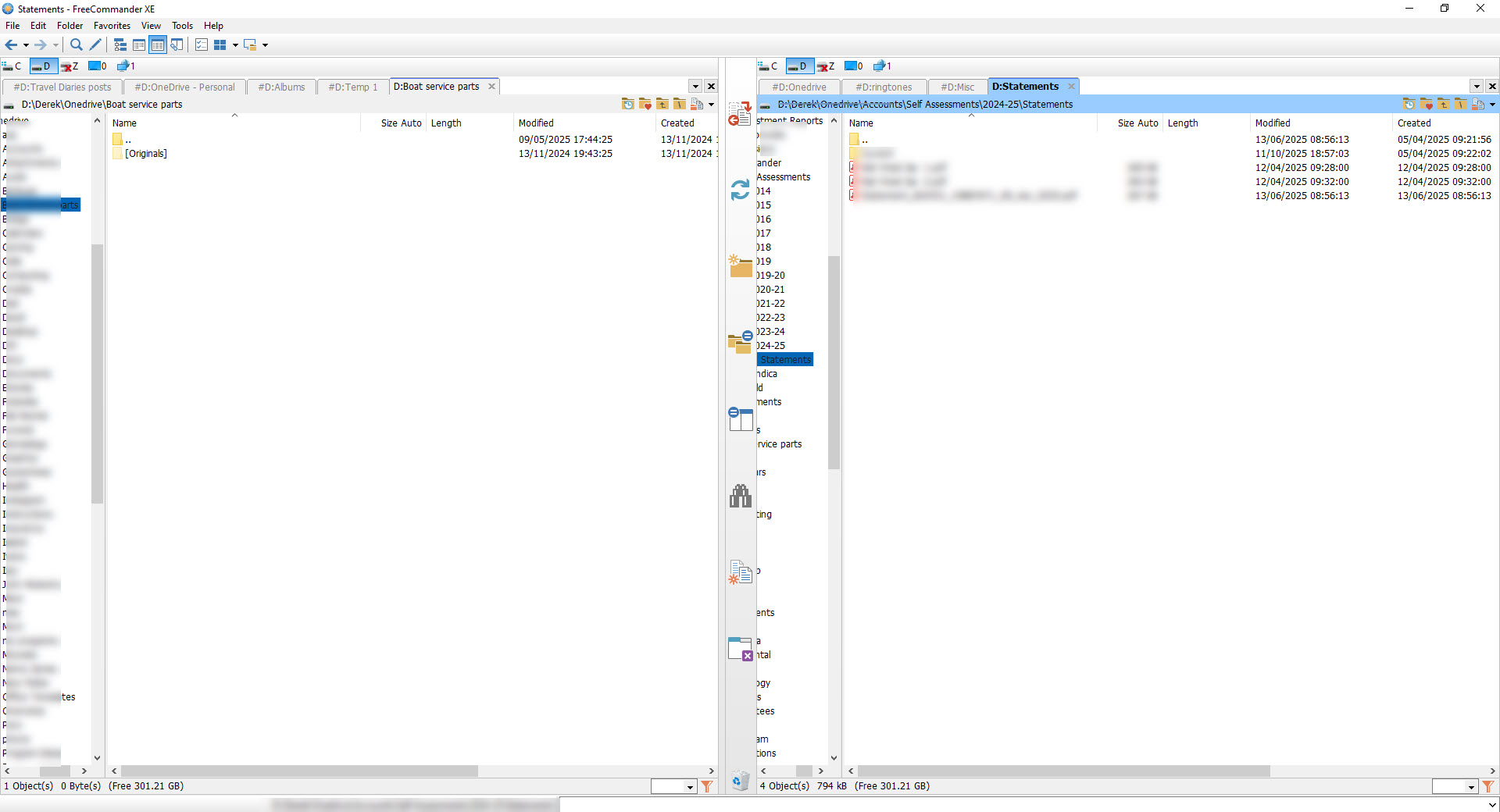Switch to the #D:Albums tab
This screenshot has width=1500, height=812.
281,87
